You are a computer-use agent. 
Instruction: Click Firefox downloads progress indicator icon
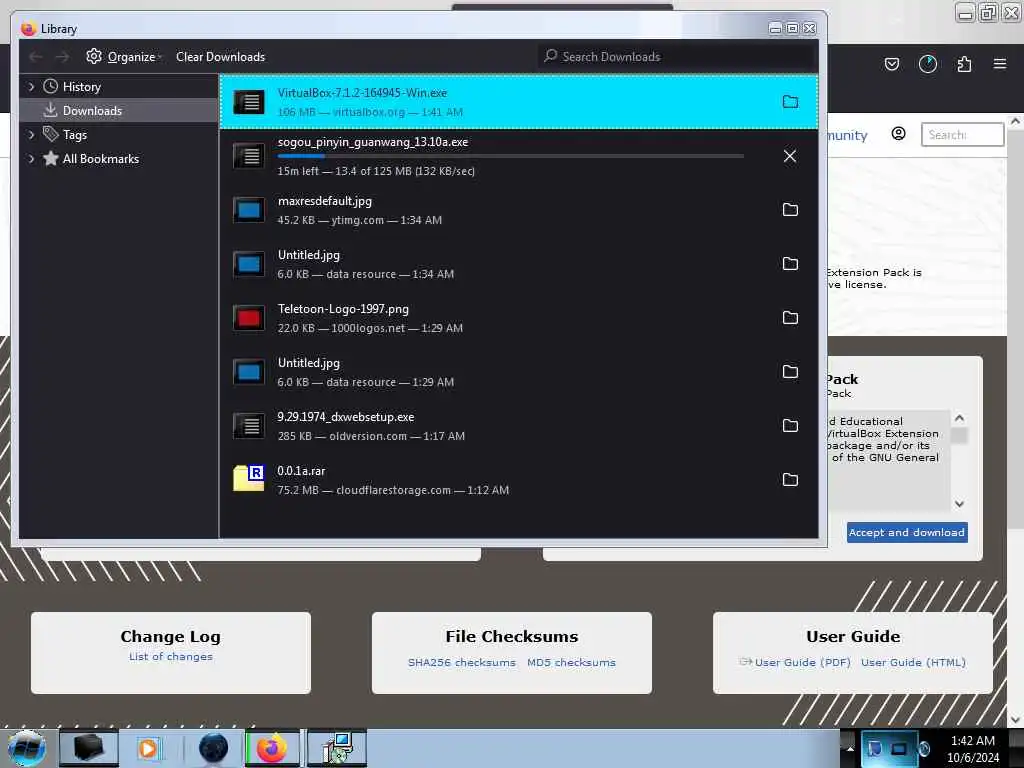coord(927,64)
